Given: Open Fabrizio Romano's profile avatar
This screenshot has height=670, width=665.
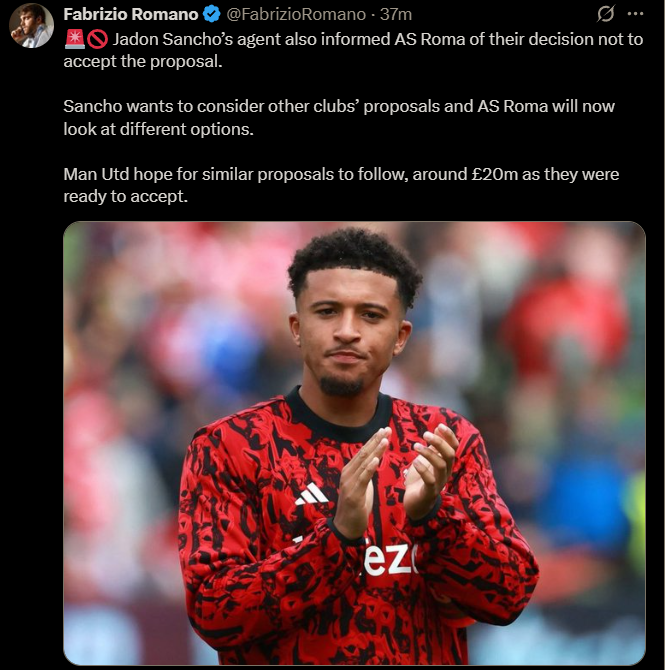Looking at the screenshot, I should pos(31,26).
